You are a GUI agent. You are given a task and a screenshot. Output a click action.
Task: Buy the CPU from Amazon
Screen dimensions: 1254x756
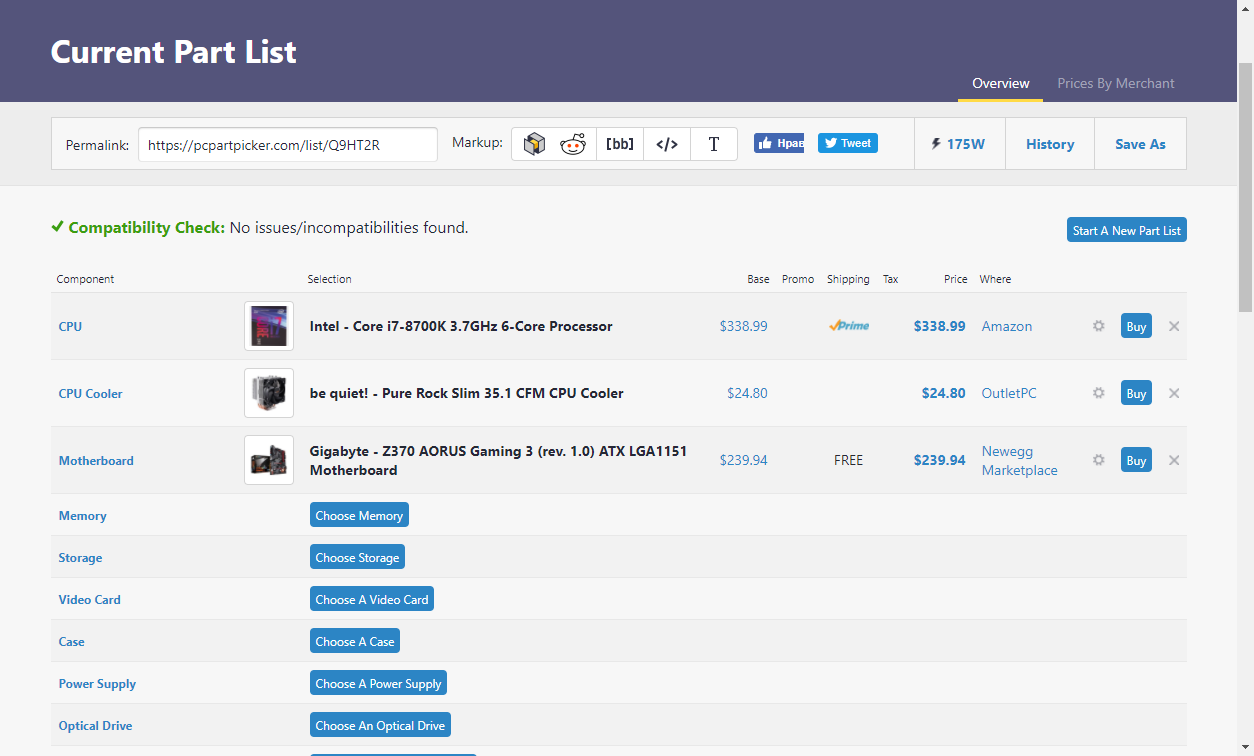coord(1136,326)
